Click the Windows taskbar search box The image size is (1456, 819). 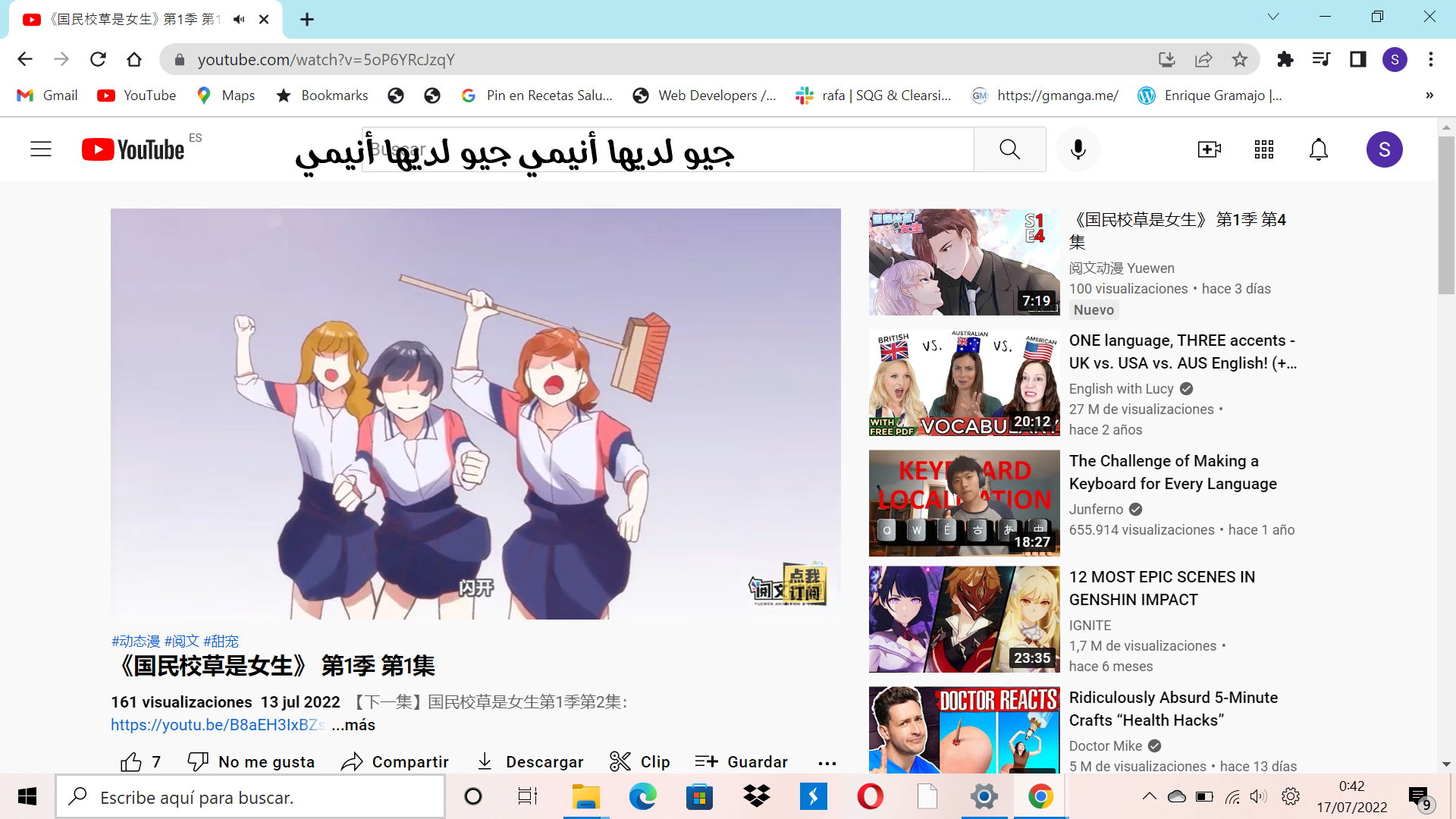pyautogui.click(x=250, y=797)
